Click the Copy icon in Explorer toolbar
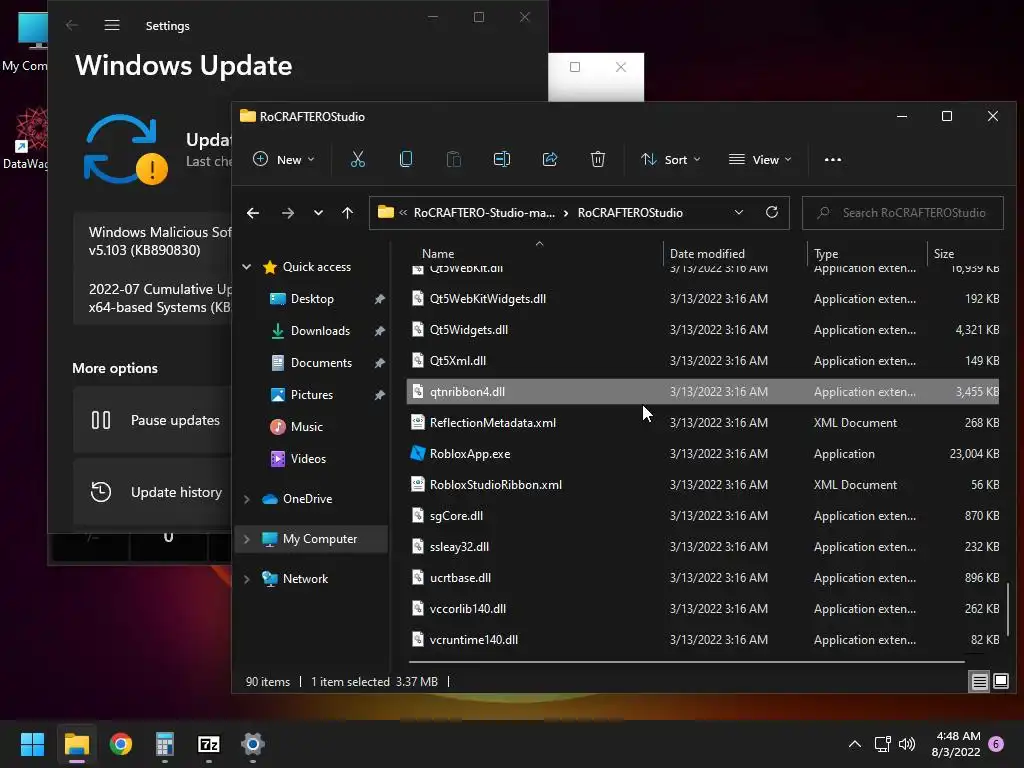The width and height of the screenshot is (1024, 768). (x=406, y=159)
